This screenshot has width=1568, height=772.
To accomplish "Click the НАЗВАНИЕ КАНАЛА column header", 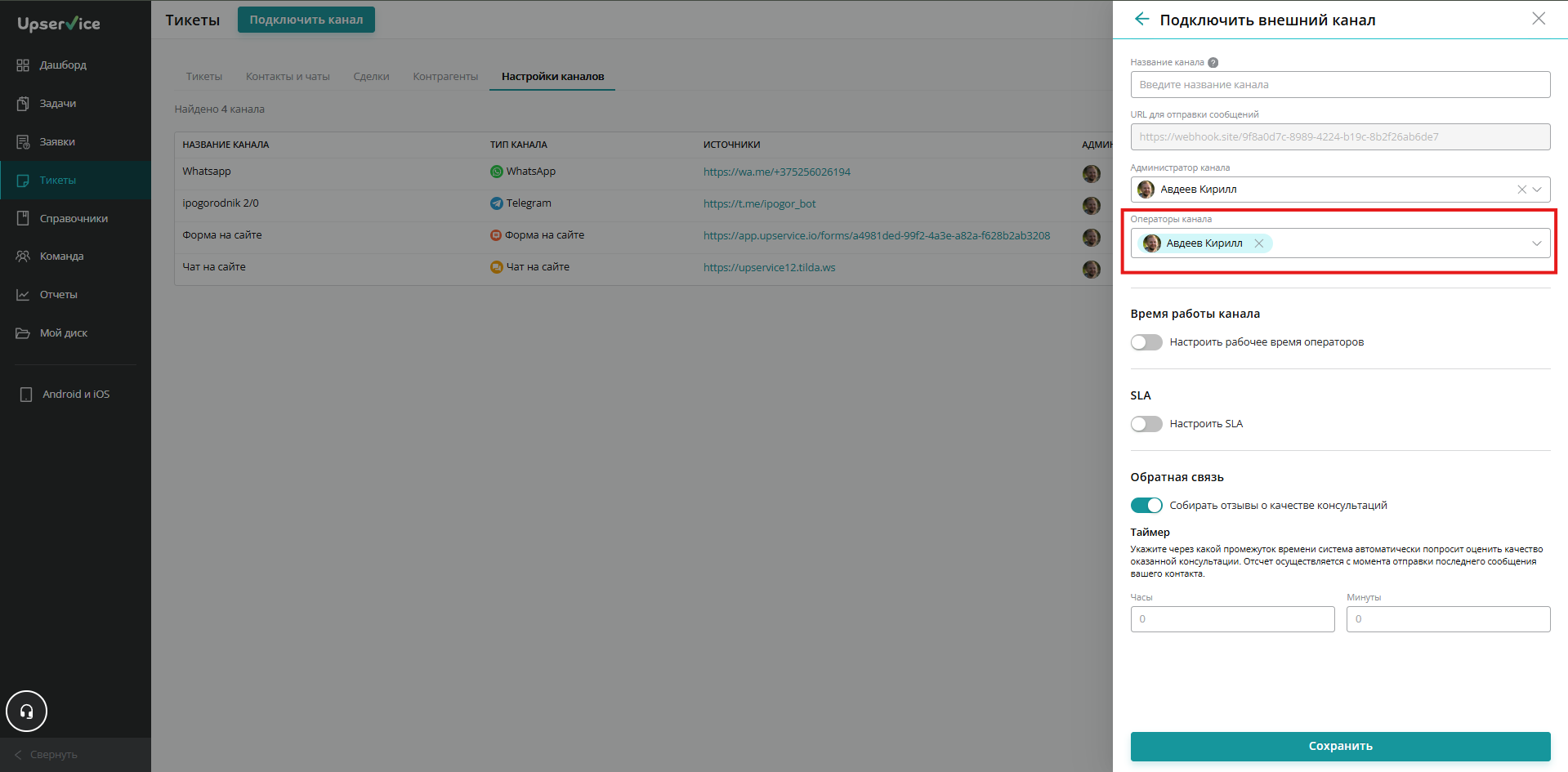I will click(x=226, y=145).
